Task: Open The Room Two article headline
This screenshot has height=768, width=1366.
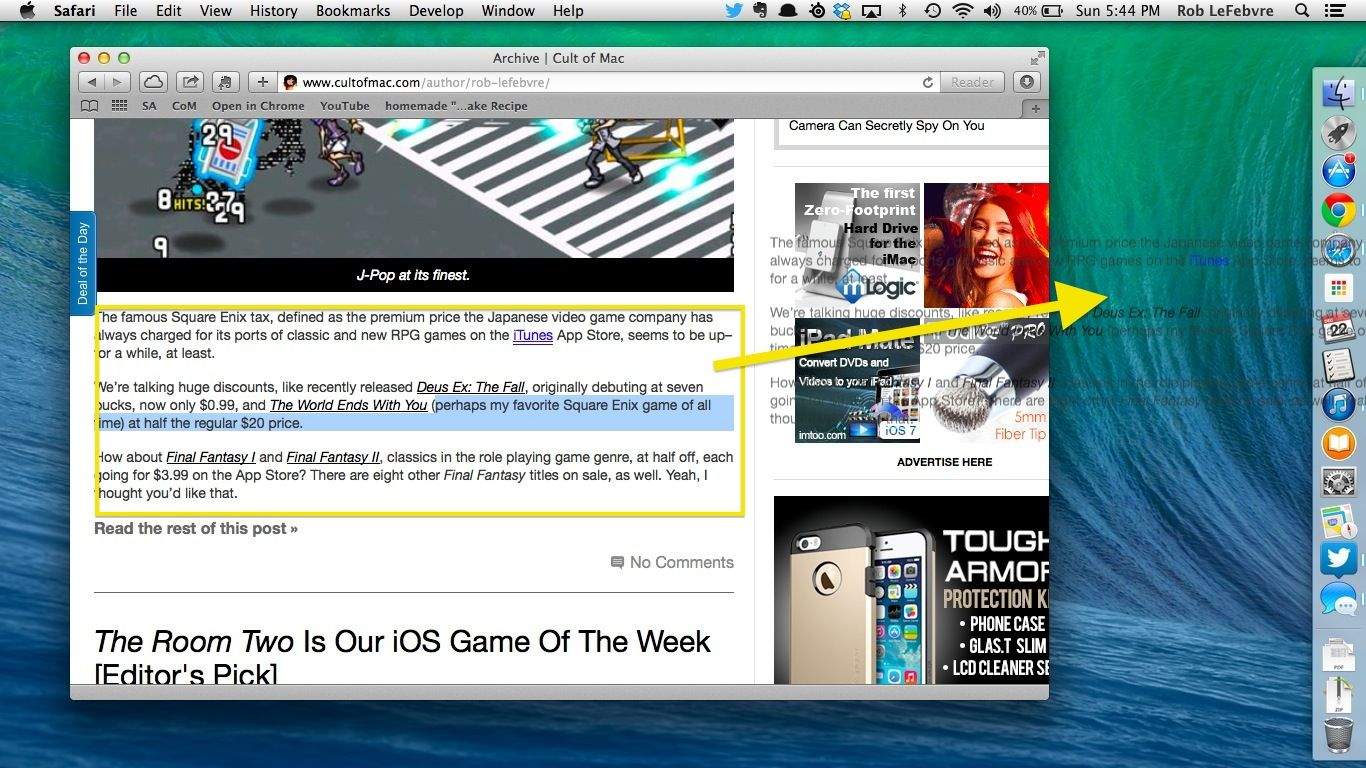Action: pyautogui.click(x=402, y=656)
